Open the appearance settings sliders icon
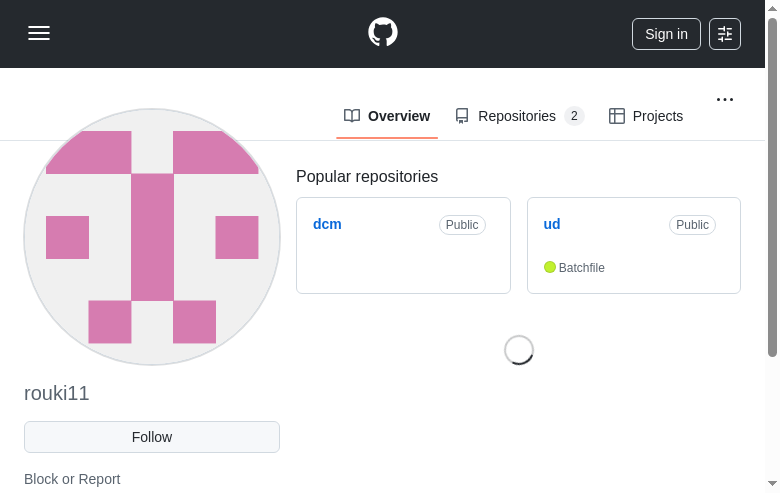 725,34
